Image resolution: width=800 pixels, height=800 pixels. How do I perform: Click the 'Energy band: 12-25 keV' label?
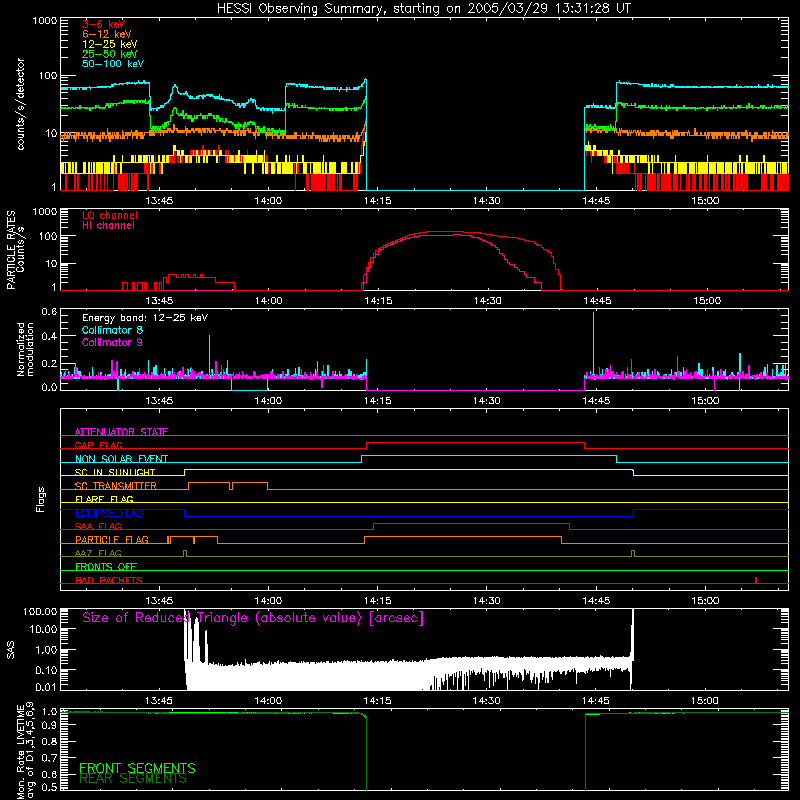[145, 318]
